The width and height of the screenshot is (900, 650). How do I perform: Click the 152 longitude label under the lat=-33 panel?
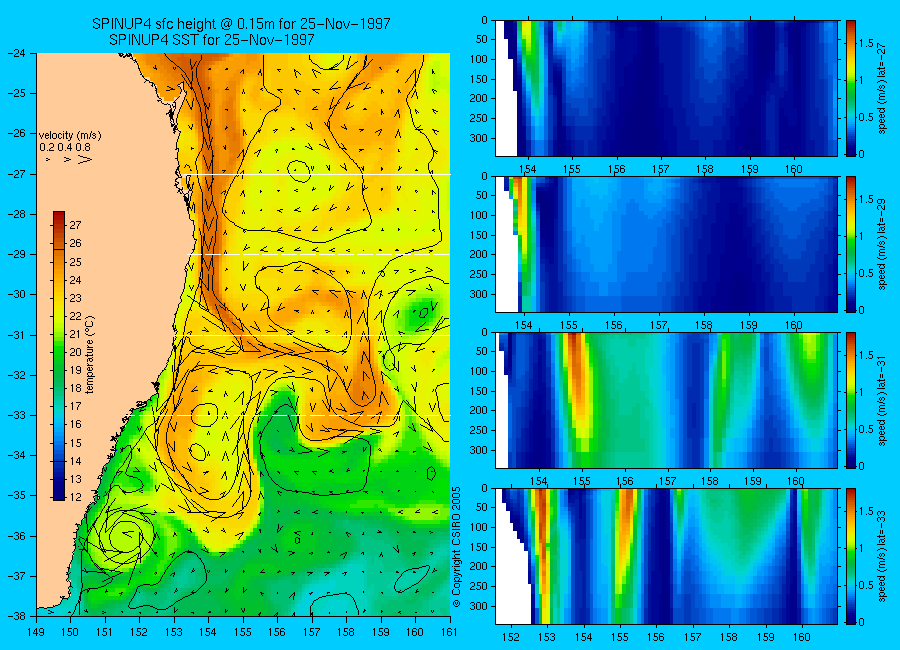click(510, 637)
